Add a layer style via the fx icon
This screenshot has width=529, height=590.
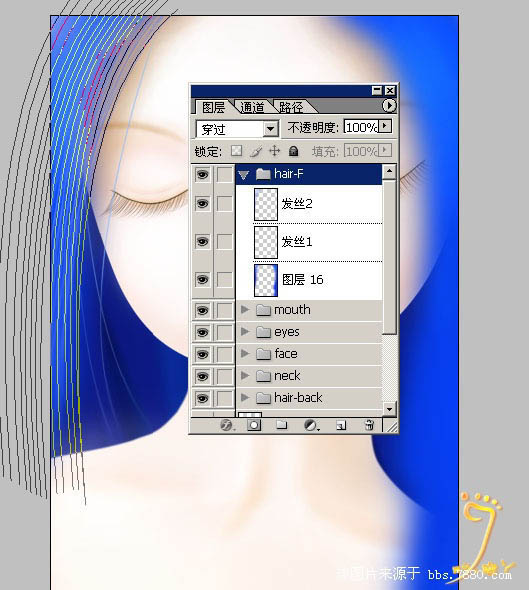point(226,425)
